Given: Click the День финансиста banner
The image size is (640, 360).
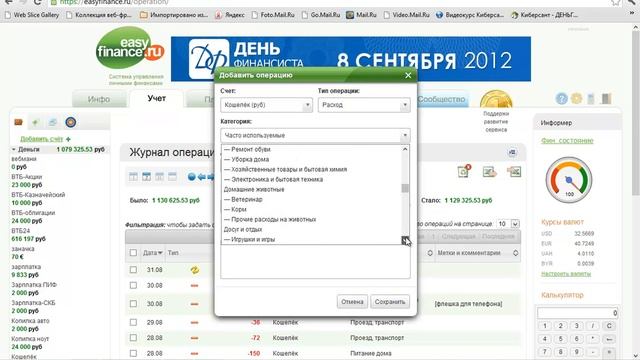Looking at the screenshot, I should pos(351,59).
